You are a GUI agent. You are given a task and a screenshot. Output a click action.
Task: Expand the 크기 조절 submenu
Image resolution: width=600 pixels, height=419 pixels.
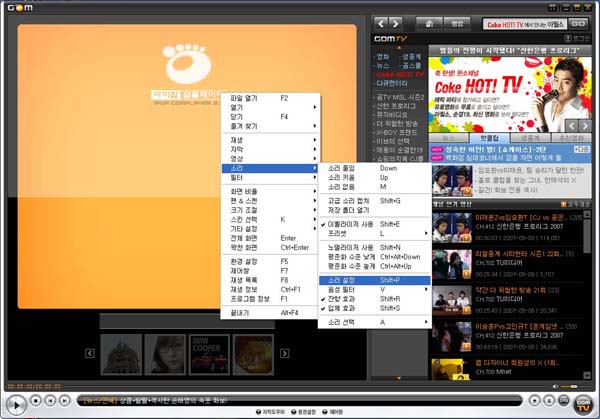270,210
